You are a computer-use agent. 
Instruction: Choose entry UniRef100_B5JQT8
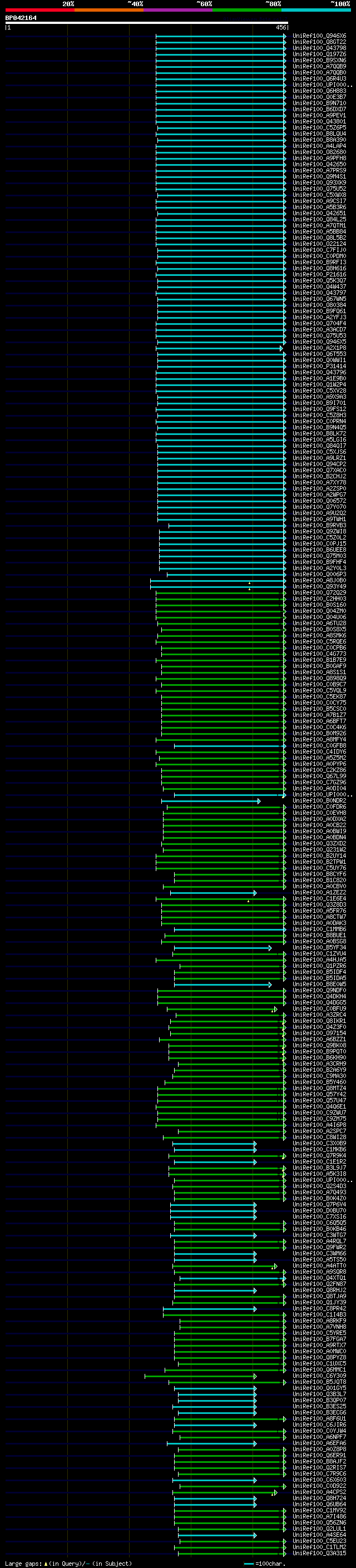click(319, 1382)
